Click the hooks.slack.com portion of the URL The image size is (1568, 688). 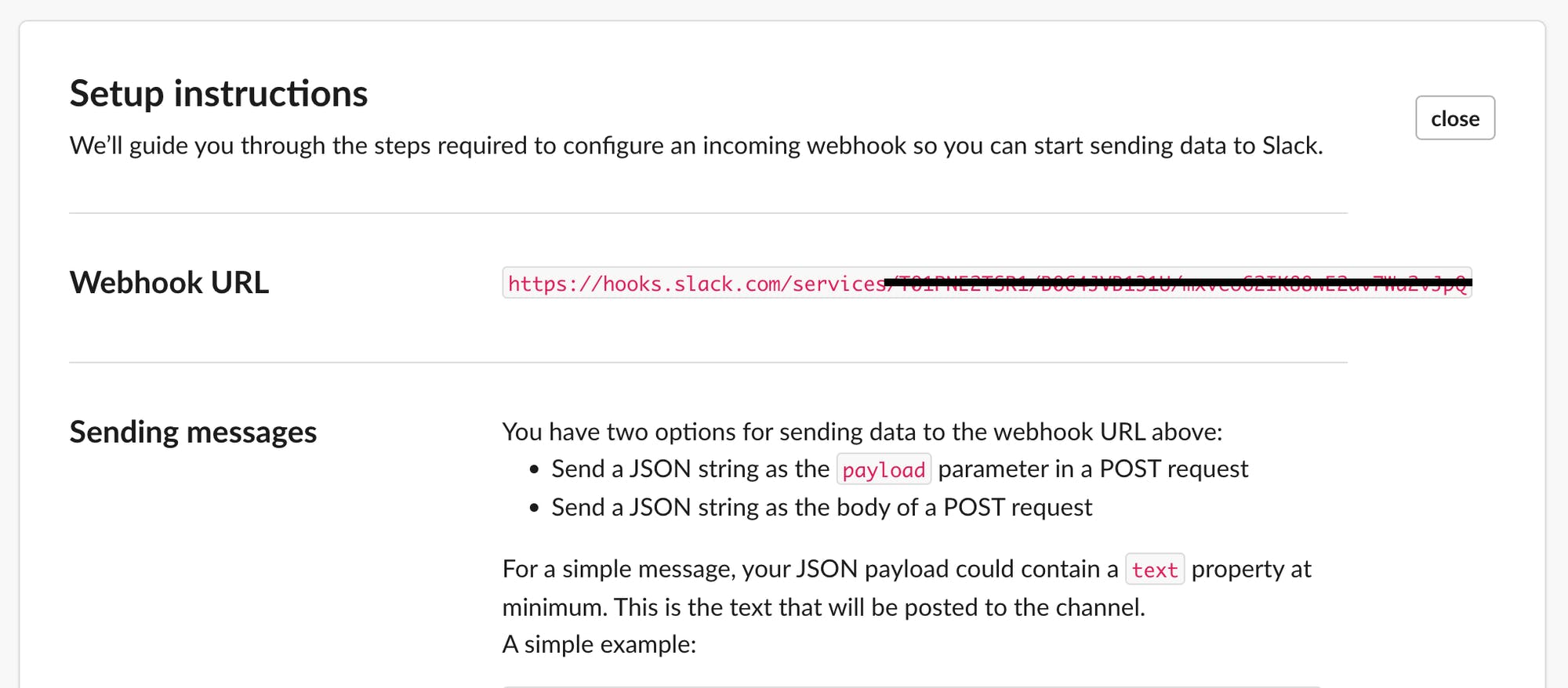(673, 284)
